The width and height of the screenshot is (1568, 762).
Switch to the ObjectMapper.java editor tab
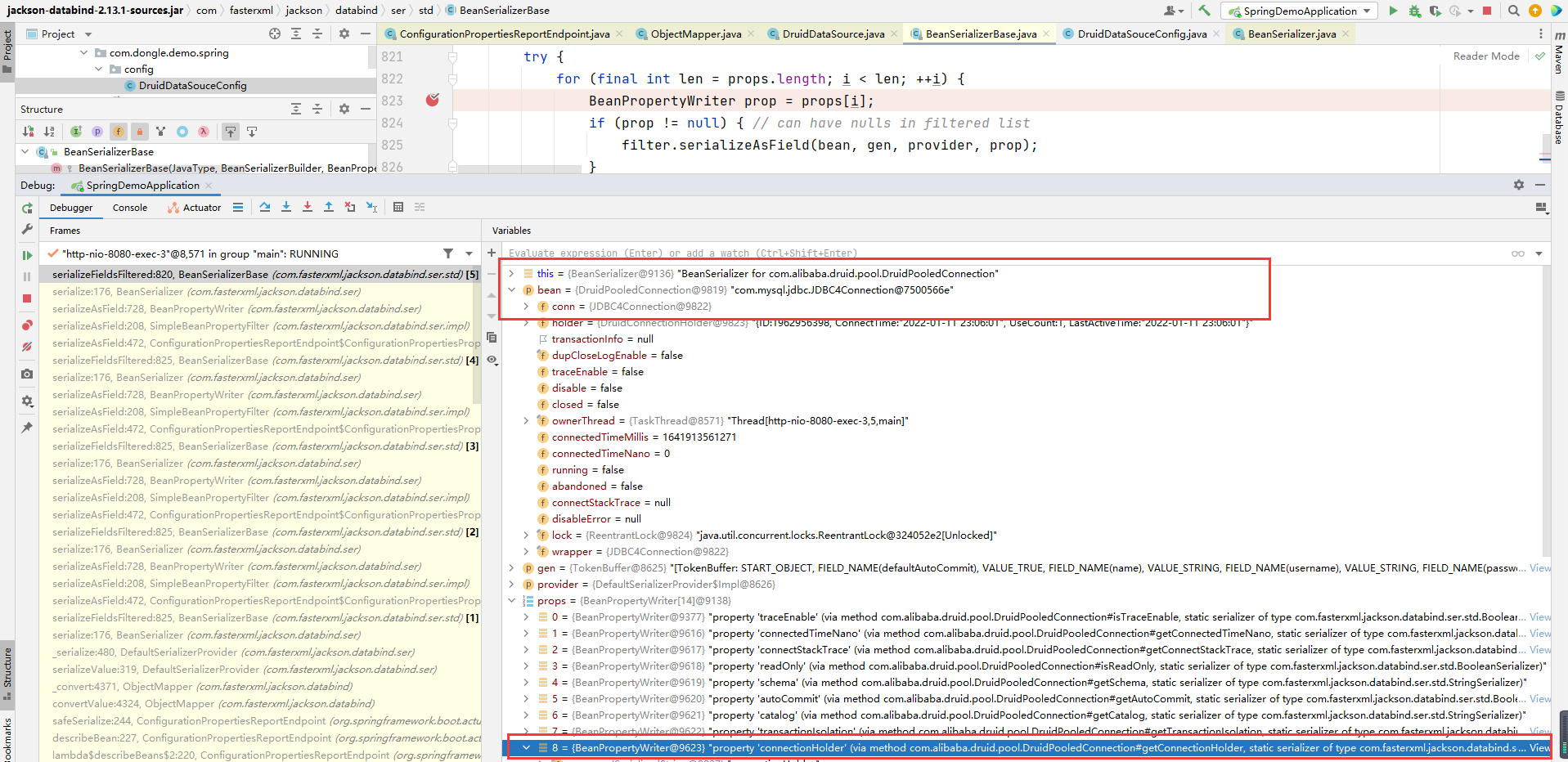(695, 34)
